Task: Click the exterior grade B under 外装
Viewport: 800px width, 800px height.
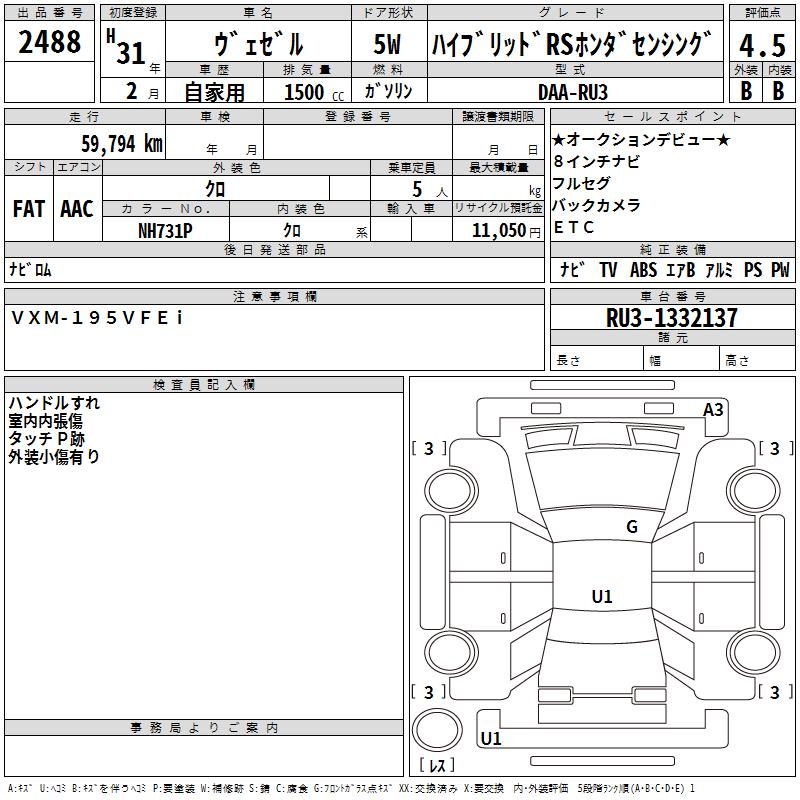Action: pos(746,91)
